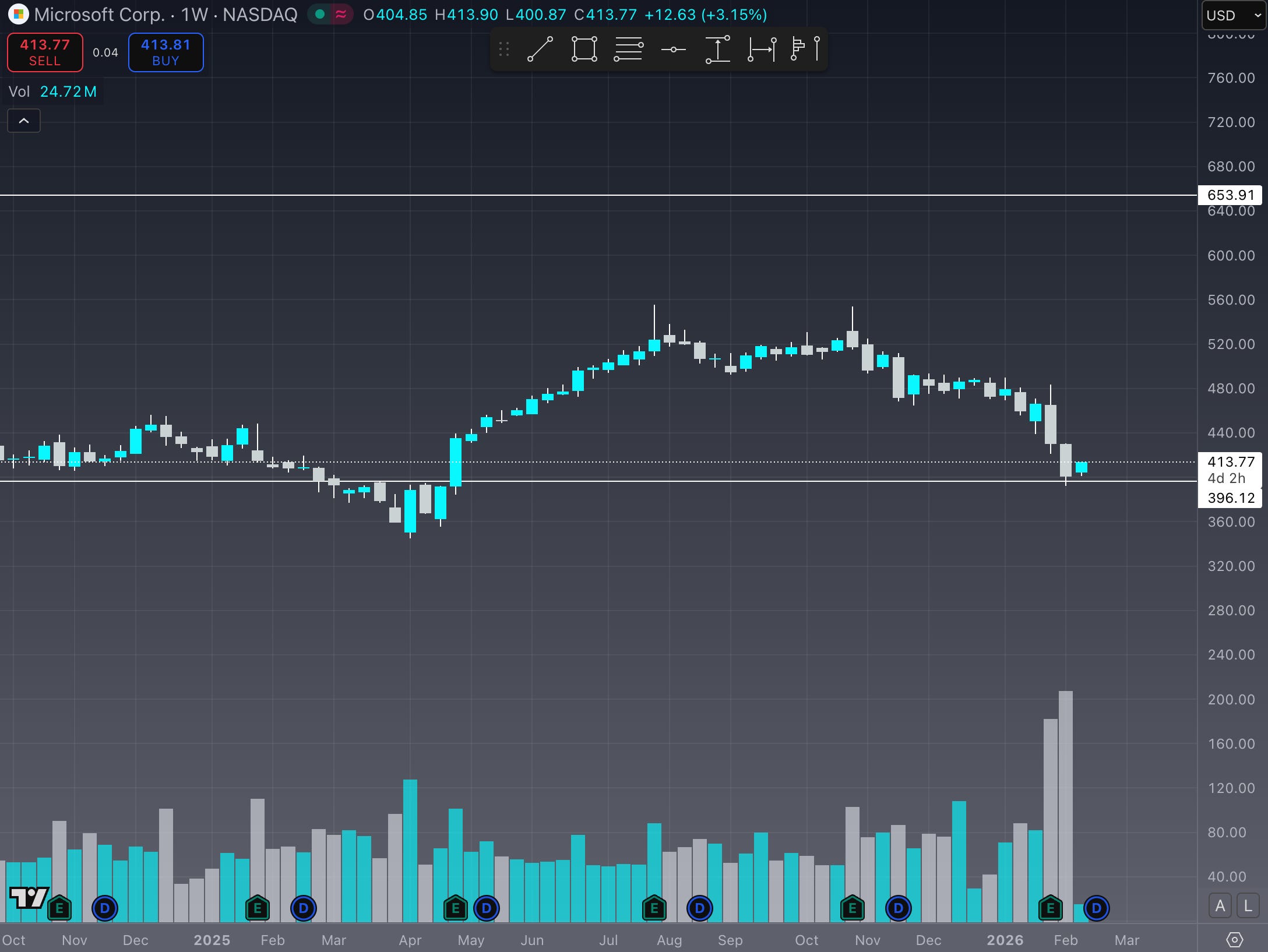Toggle logarithmic scale with the L button

pyautogui.click(x=1248, y=906)
